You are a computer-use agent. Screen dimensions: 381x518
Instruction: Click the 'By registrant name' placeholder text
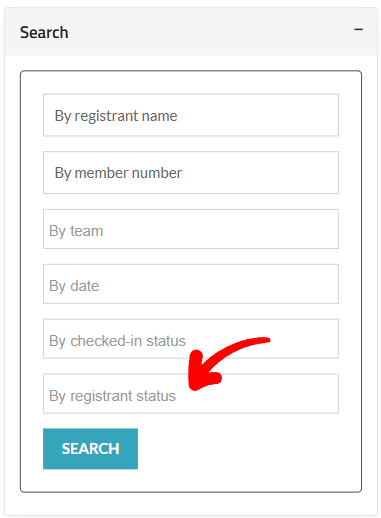tap(116, 116)
